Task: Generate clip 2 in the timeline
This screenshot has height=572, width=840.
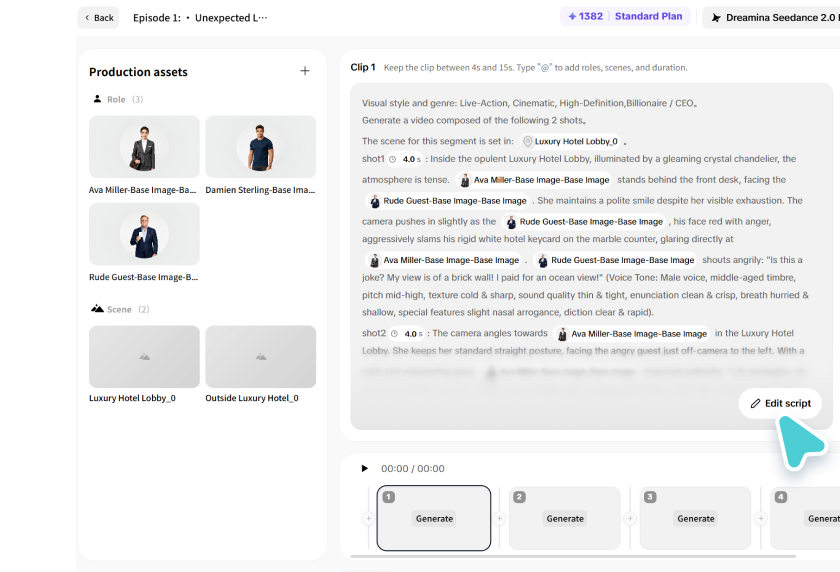Action: [565, 518]
